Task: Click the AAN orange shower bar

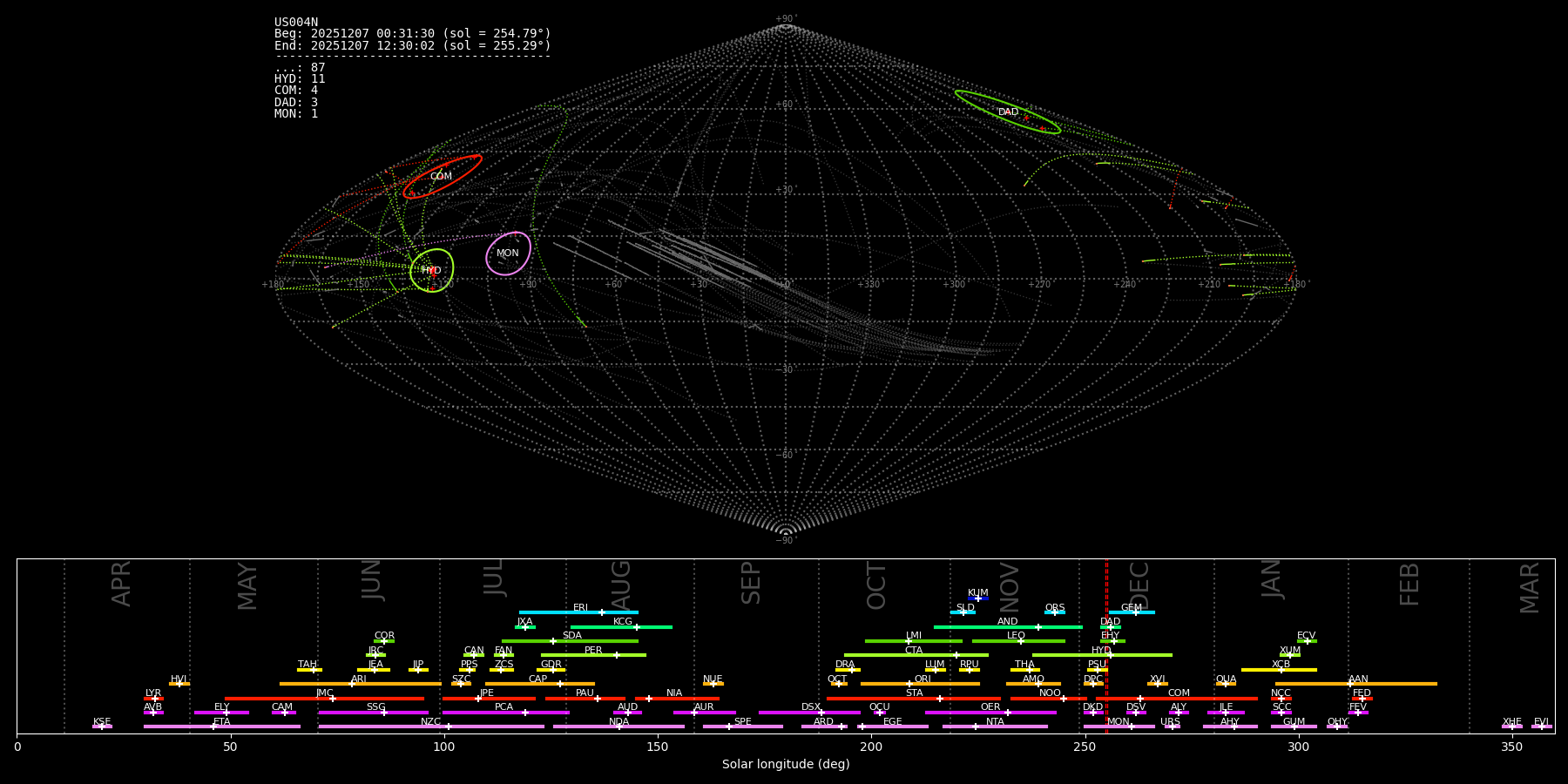Action: (1356, 684)
